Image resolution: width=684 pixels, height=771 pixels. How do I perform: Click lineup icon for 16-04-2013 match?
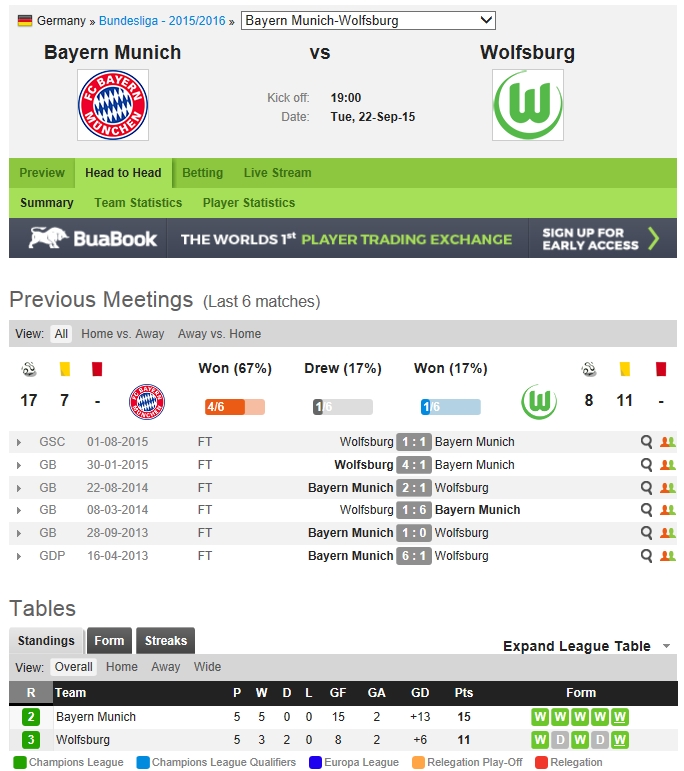[x=667, y=556]
